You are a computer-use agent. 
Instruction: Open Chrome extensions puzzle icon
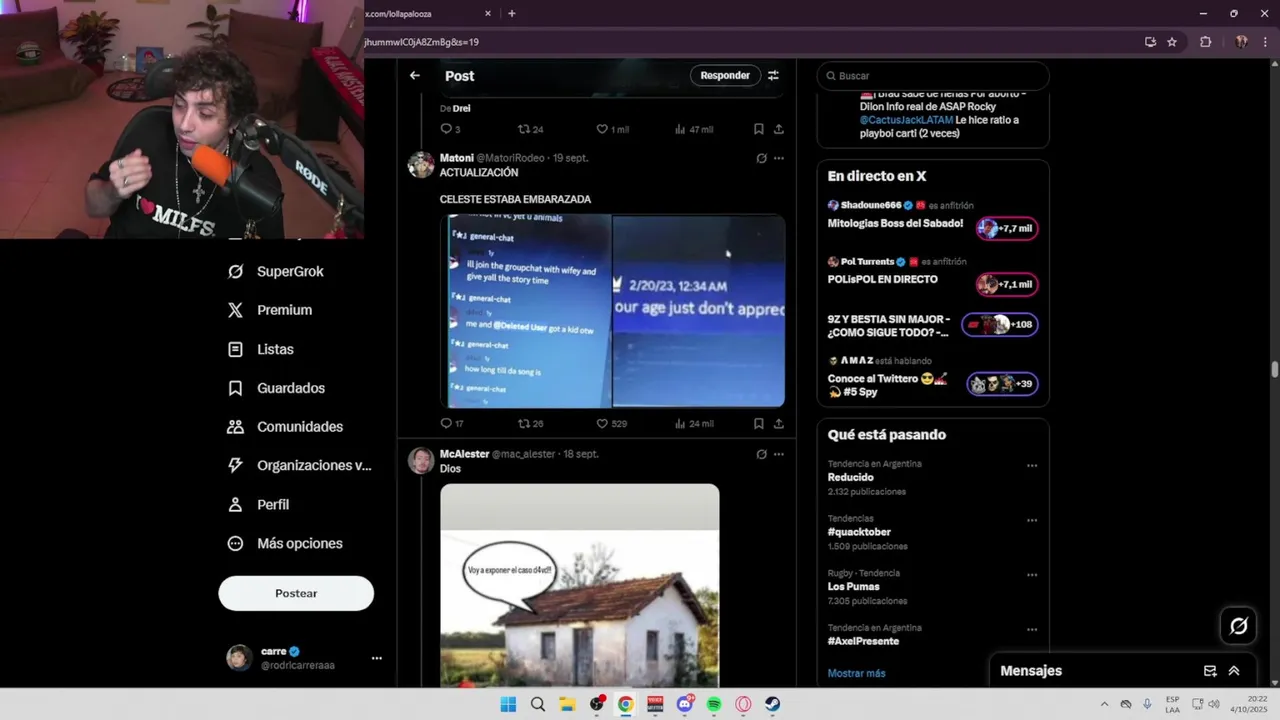click(1205, 42)
